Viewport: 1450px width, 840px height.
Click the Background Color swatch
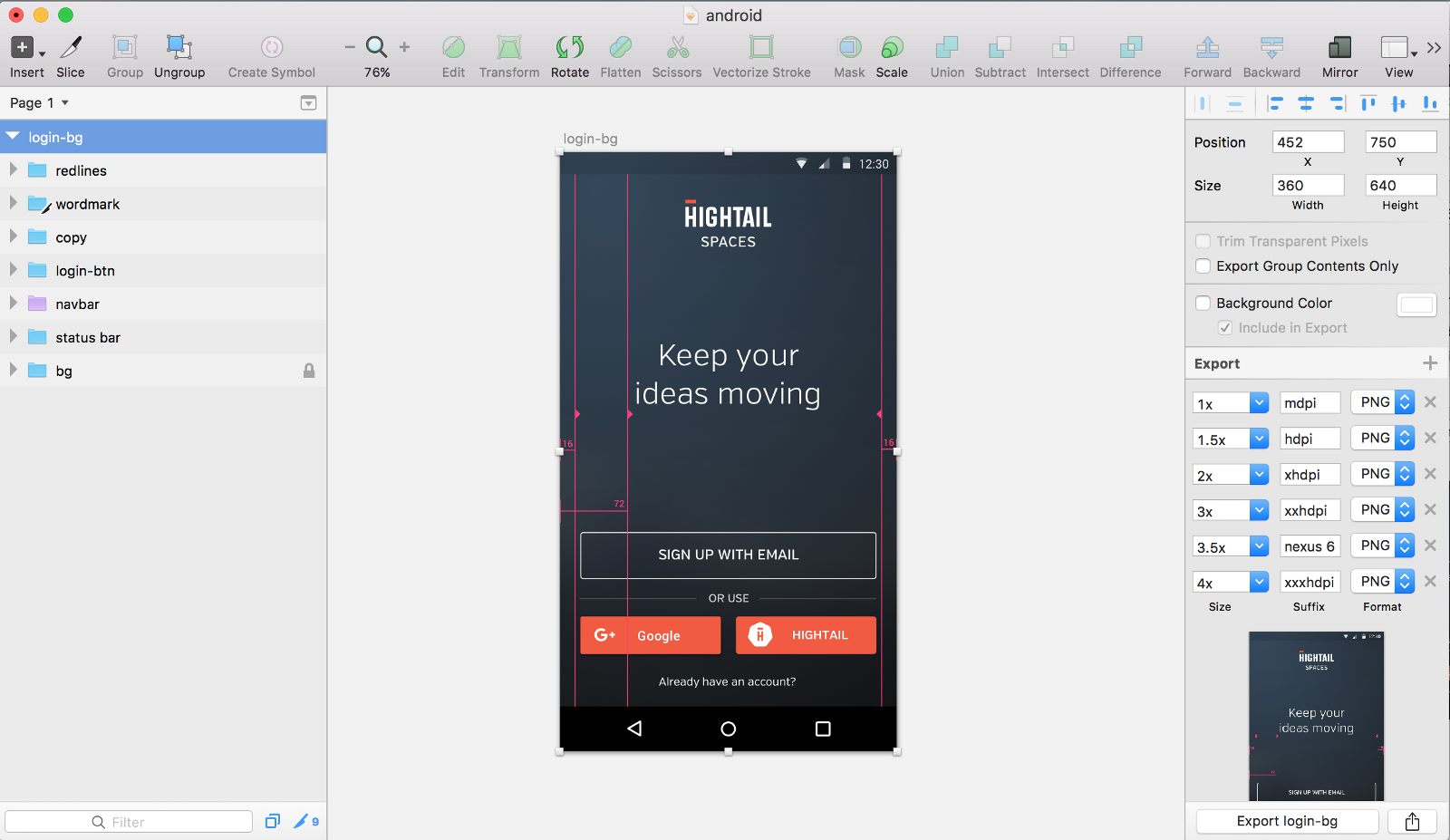1416,304
